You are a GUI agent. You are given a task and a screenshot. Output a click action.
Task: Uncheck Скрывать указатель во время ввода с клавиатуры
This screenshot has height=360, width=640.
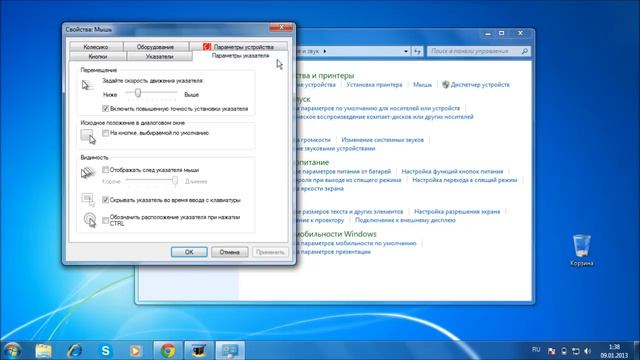(x=105, y=200)
